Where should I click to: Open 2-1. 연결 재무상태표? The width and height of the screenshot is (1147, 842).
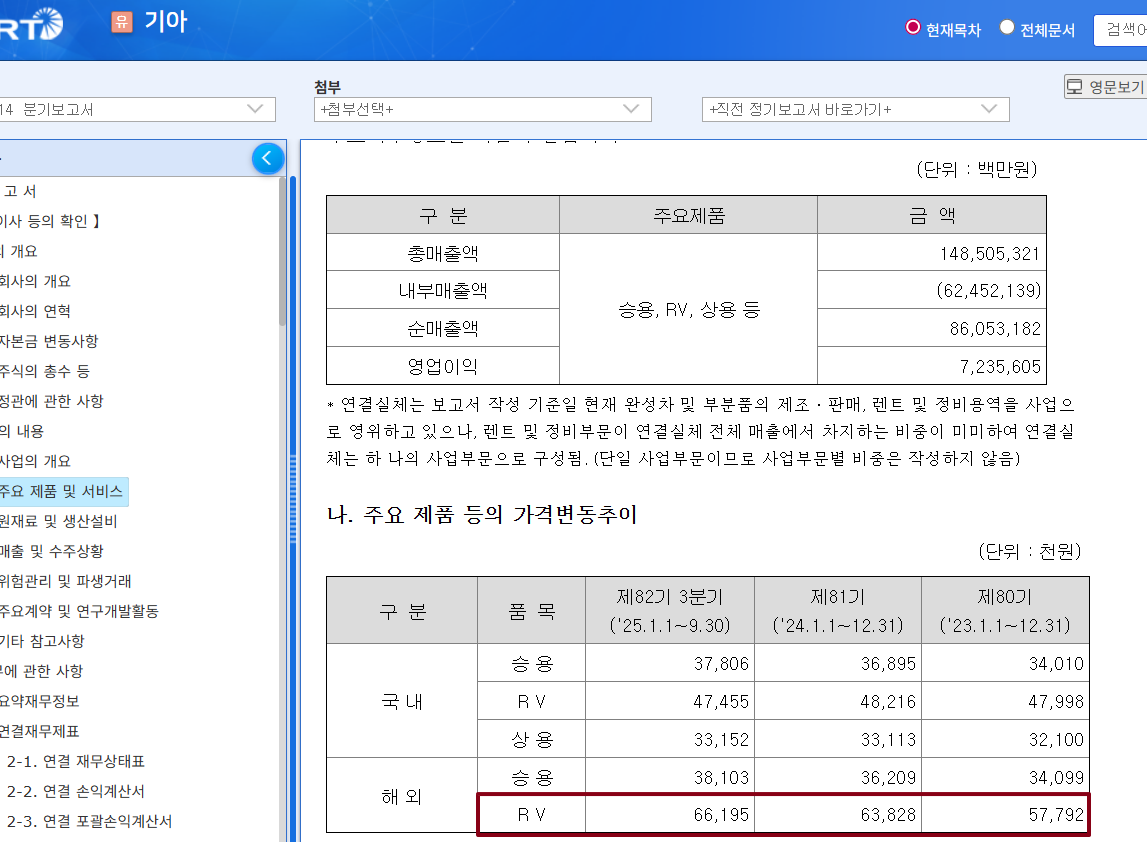tap(75, 761)
